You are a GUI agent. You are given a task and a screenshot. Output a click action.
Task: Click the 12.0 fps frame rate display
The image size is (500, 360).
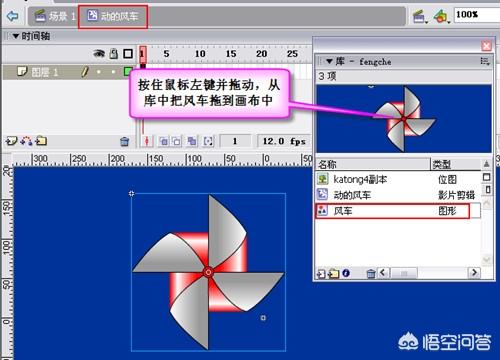tap(284, 141)
